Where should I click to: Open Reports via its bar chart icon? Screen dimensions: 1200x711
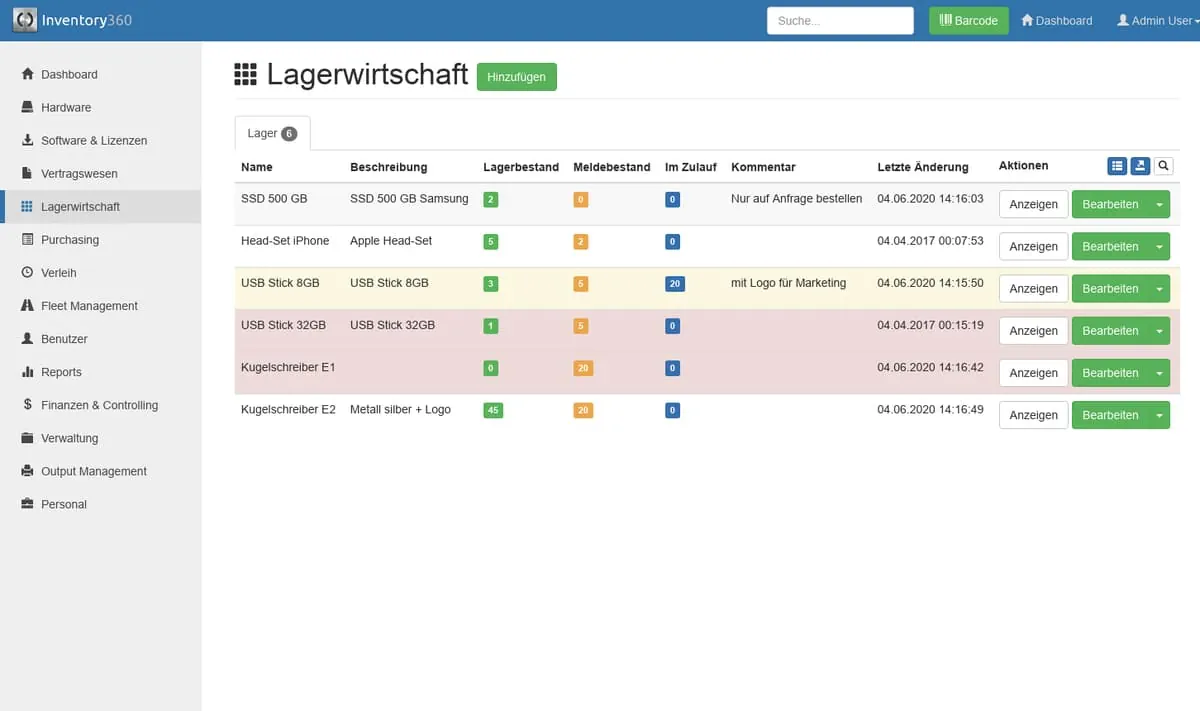(28, 372)
